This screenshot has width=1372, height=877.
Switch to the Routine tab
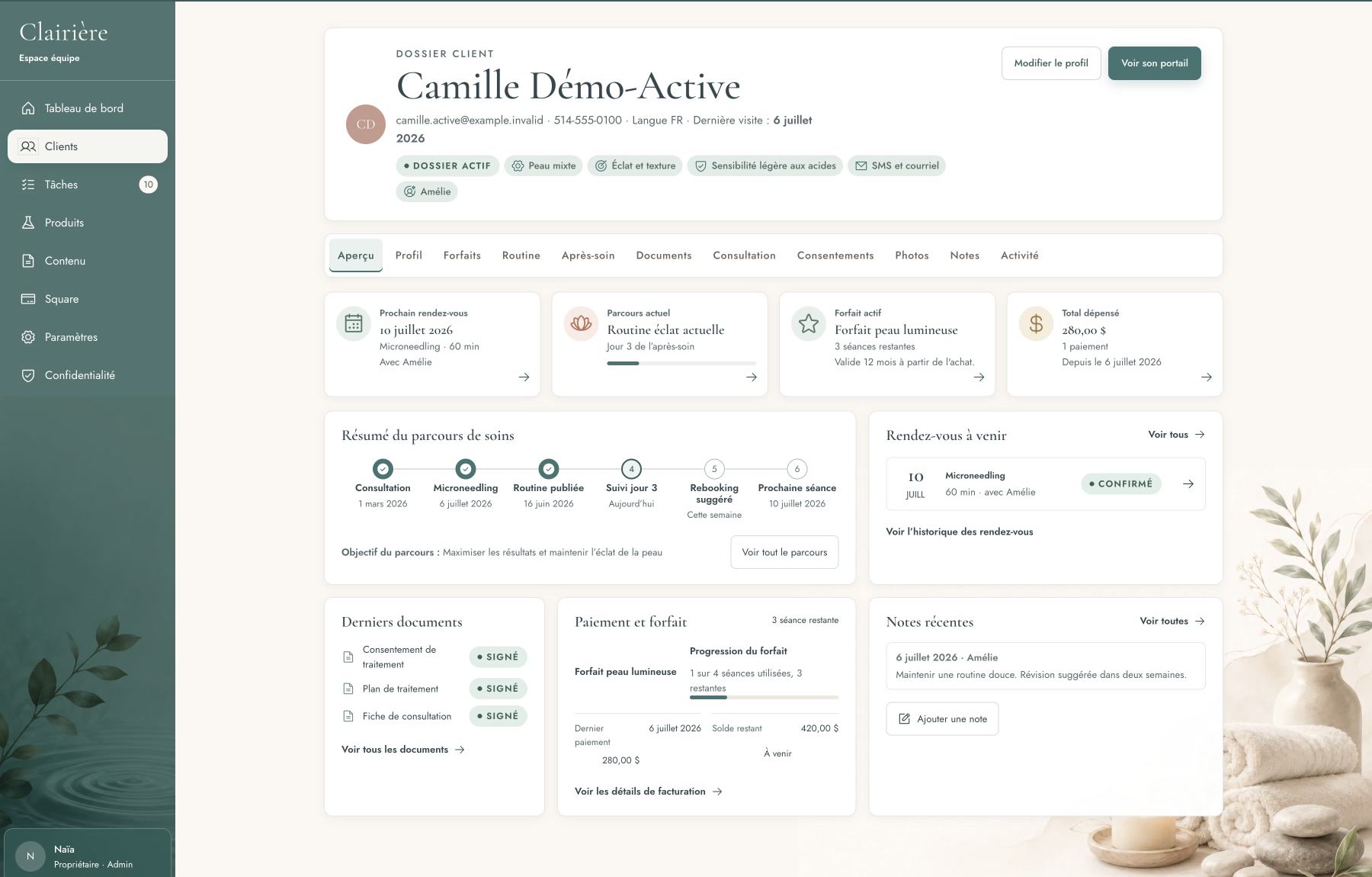[x=521, y=255]
